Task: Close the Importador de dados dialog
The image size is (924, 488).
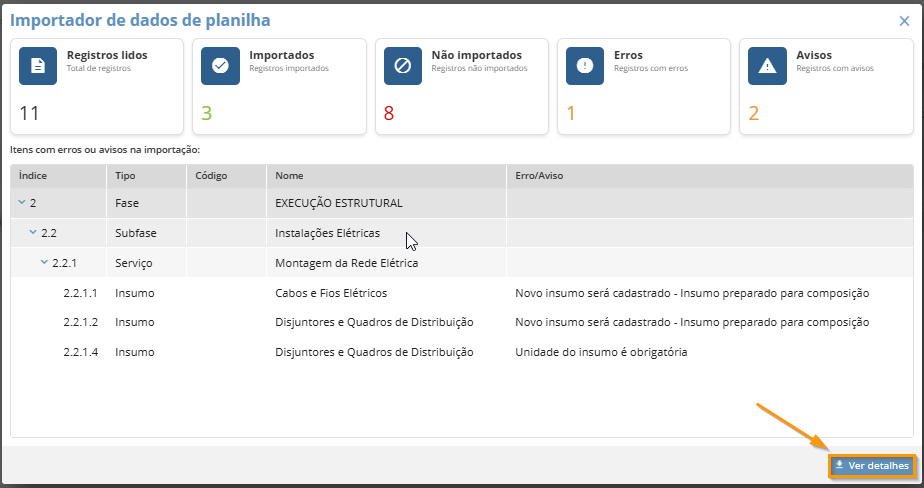Action: point(904,20)
